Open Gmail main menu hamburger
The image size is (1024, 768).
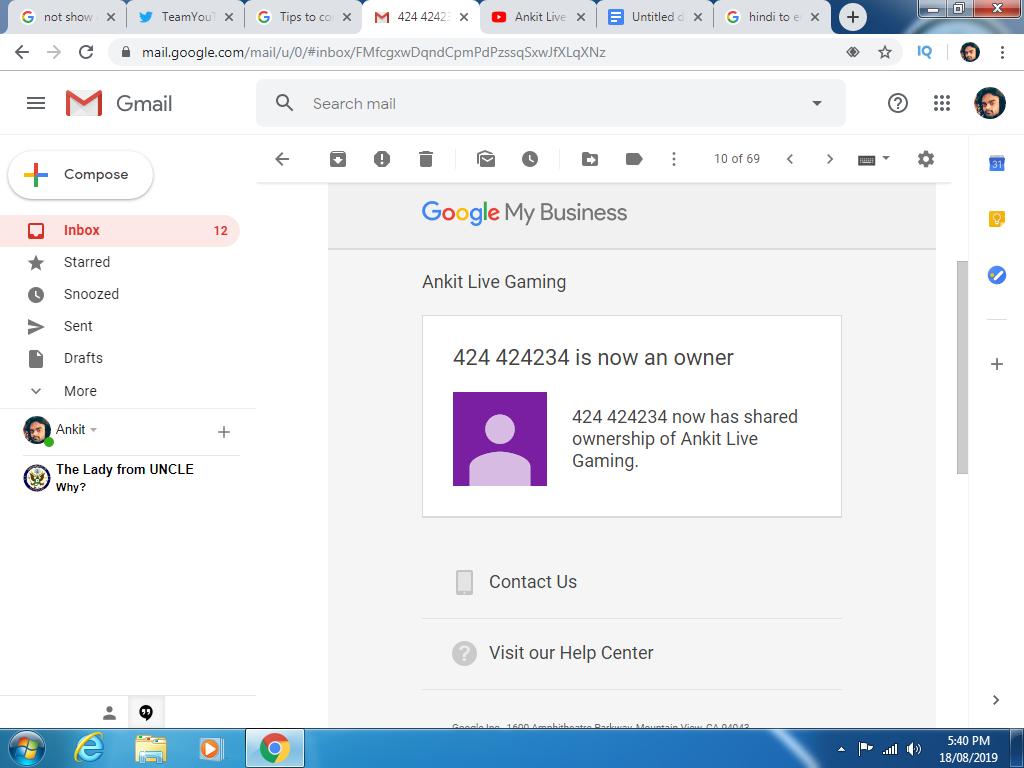click(x=36, y=103)
